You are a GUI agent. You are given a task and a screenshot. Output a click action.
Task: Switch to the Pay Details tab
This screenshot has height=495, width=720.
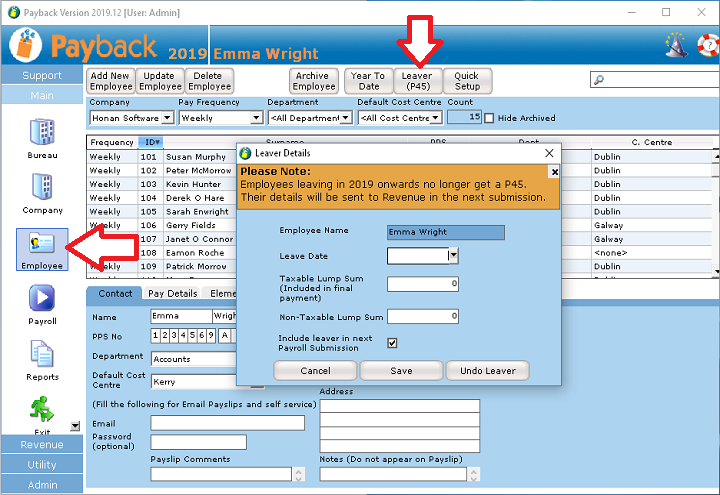coord(172,294)
